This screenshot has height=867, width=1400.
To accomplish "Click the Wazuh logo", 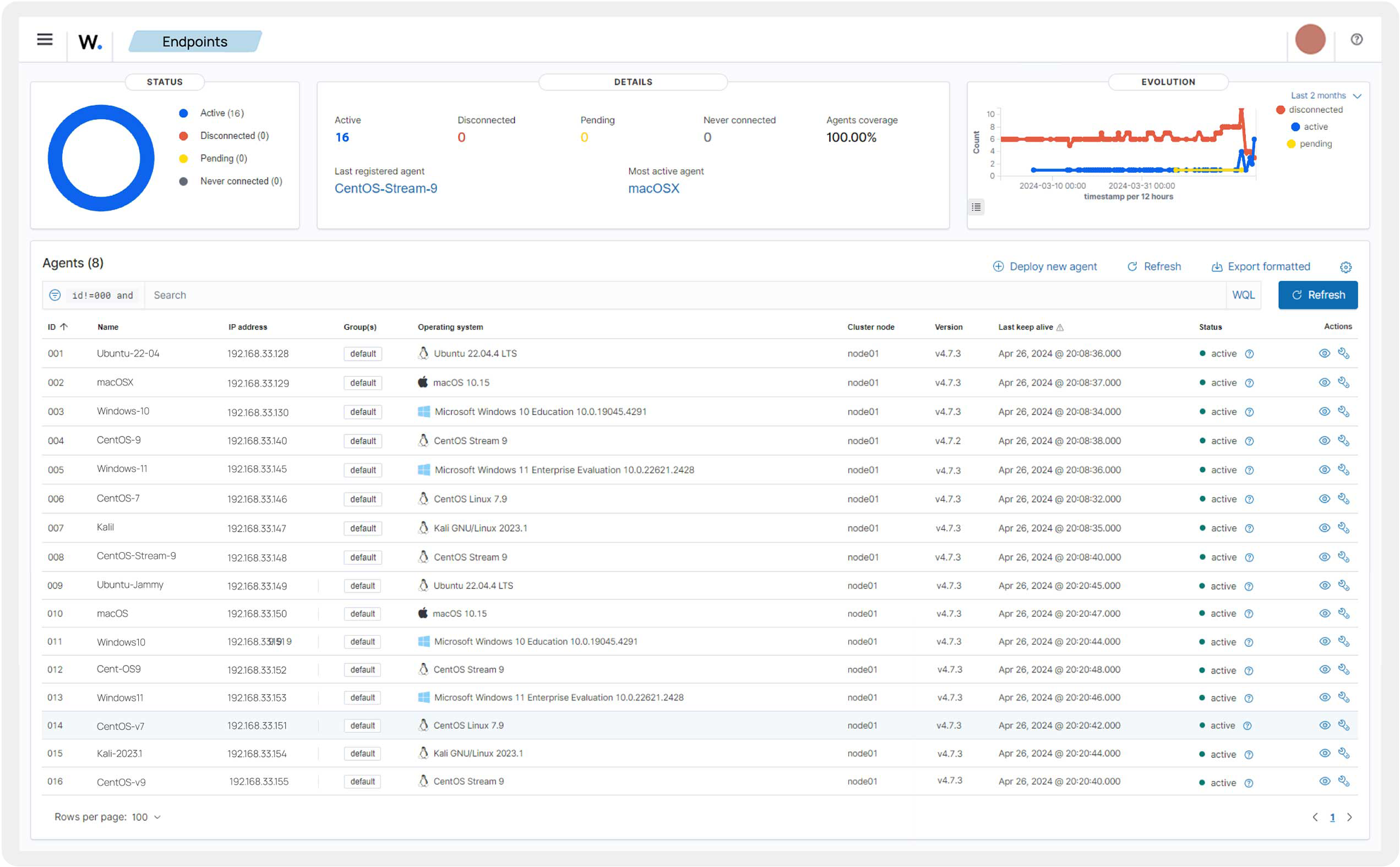I will click(90, 41).
